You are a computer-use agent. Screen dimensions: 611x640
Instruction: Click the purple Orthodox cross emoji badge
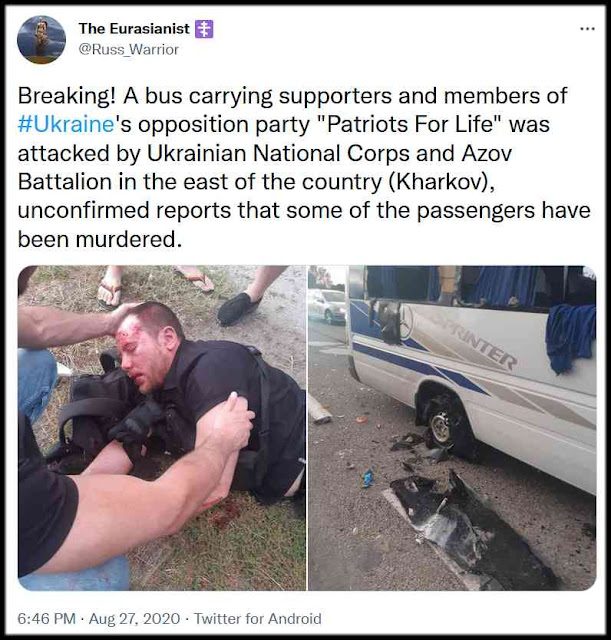click(x=204, y=29)
